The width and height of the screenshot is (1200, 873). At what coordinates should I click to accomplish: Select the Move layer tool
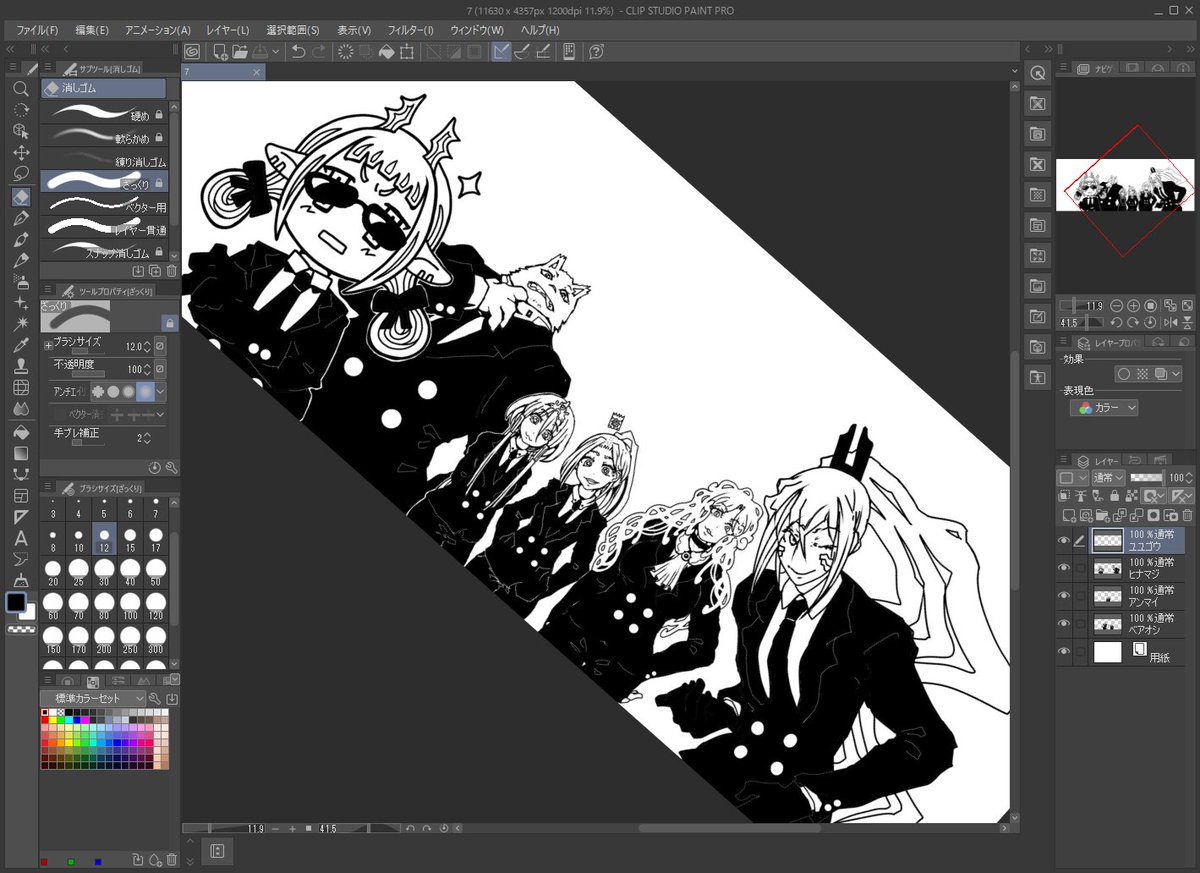(20, 152)
